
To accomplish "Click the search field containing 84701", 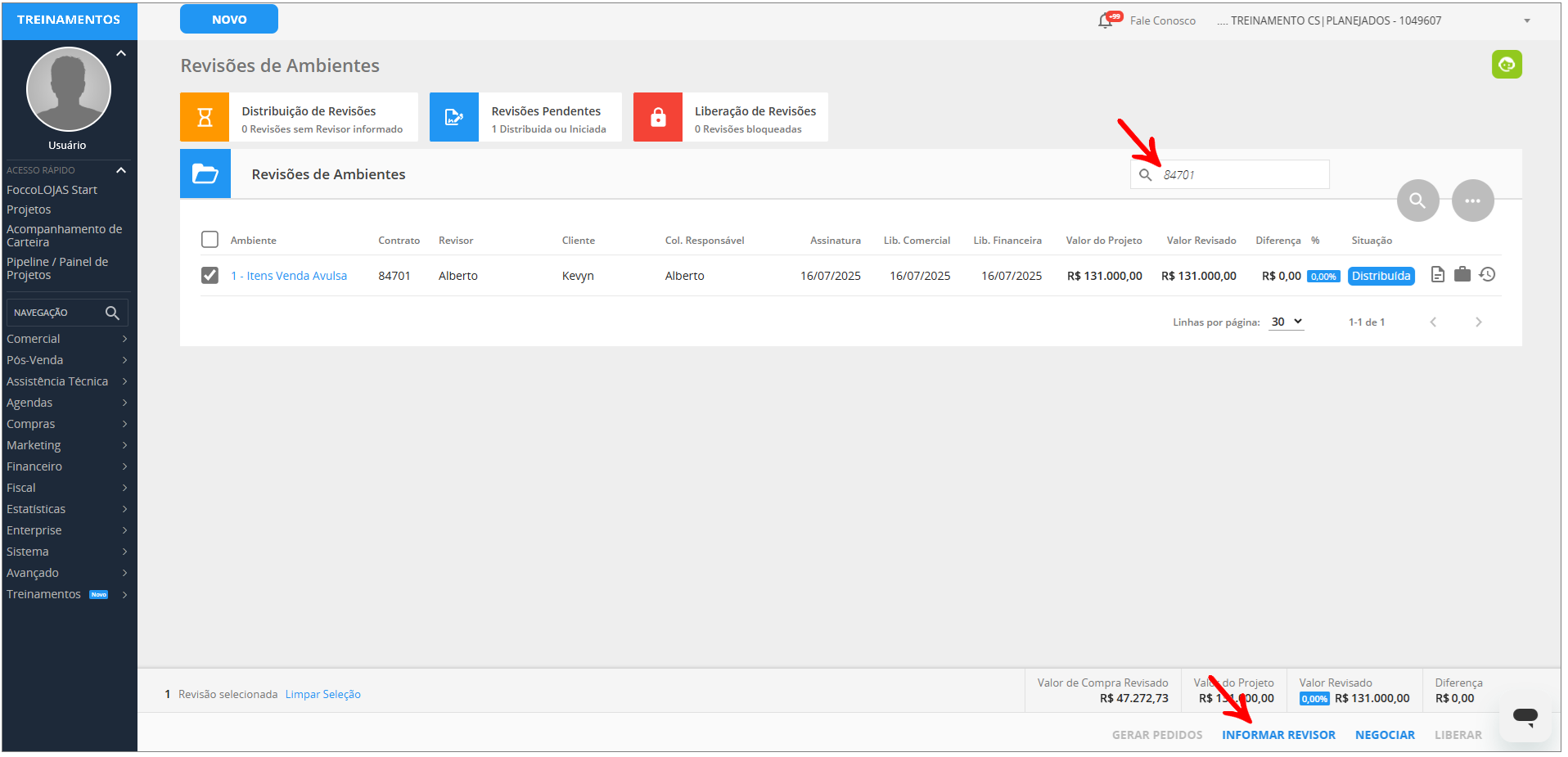I will pos(1240,175).
